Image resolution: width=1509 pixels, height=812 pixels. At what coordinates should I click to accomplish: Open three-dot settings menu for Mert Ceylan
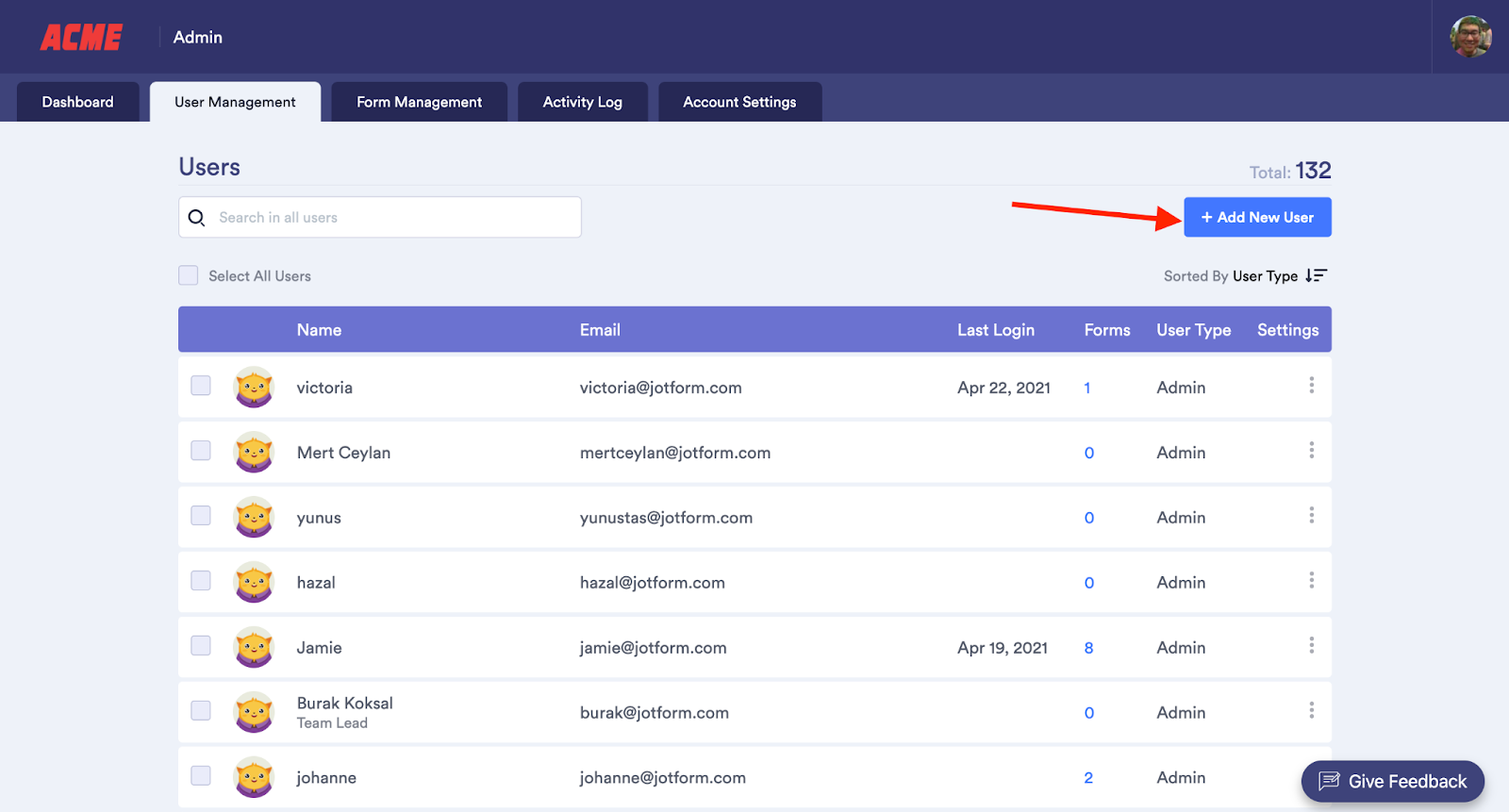(x=1311, y=451)
